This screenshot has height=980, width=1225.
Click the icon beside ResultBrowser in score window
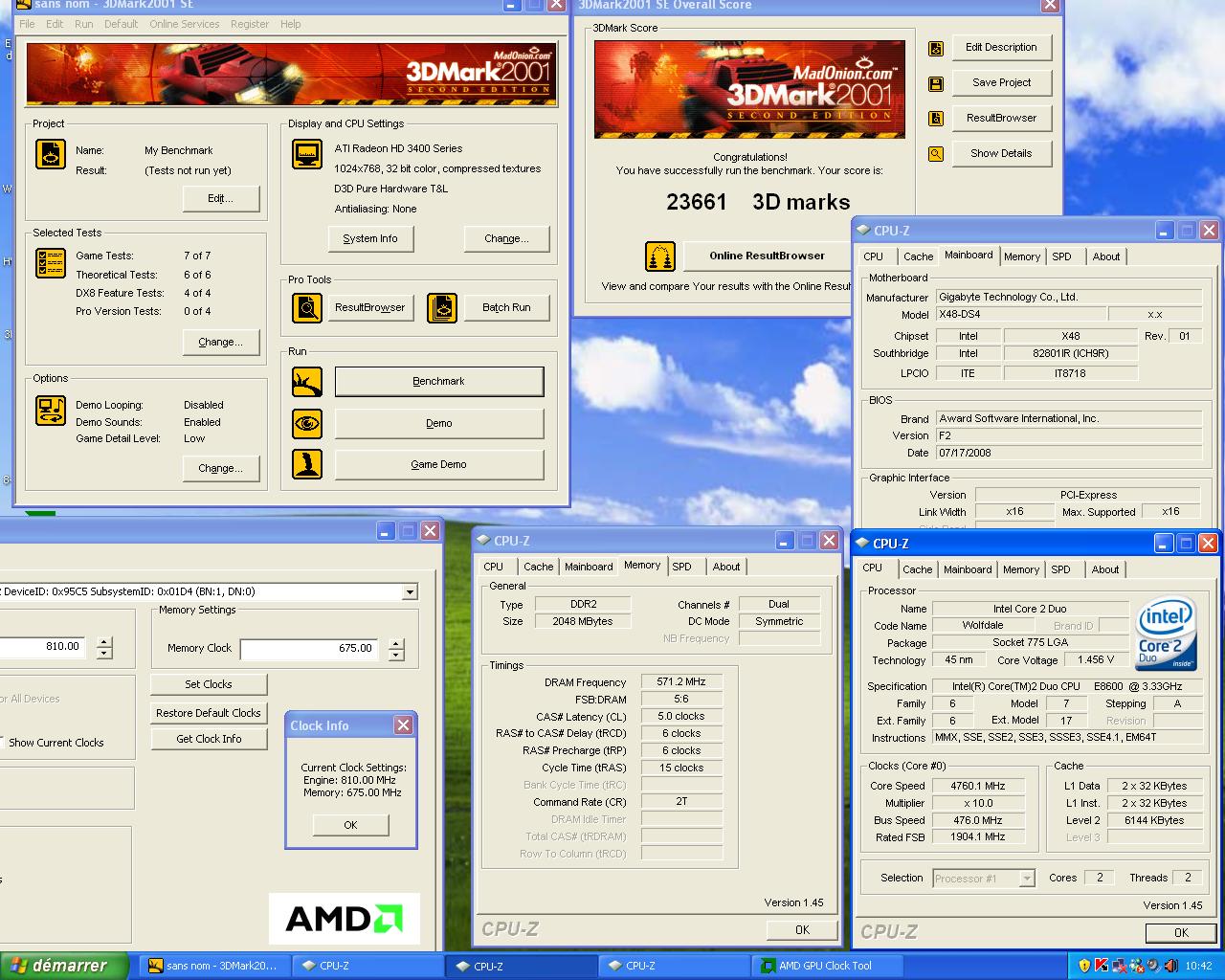[936, 119]
